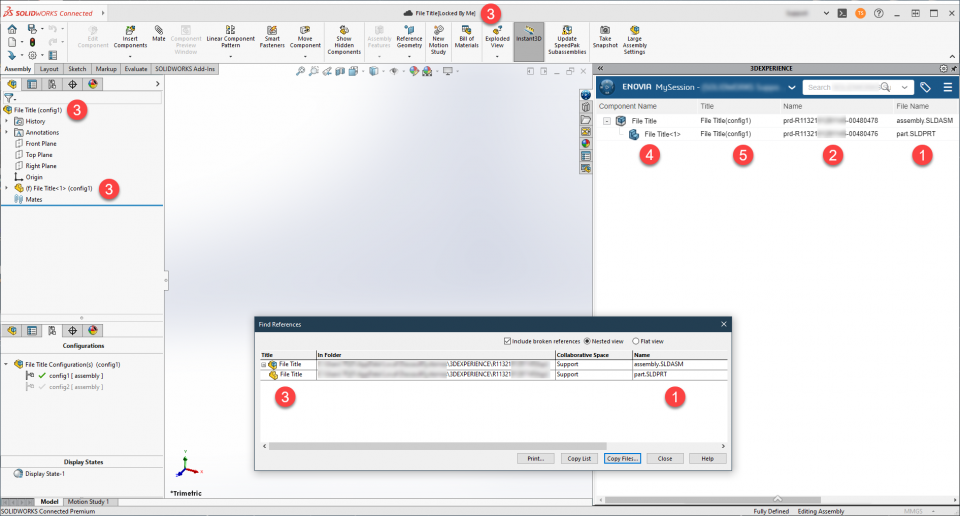This screenshot has height=516, width=960.
Task: Open the options gear icon in quick toolbar
Action: [32, 56]
